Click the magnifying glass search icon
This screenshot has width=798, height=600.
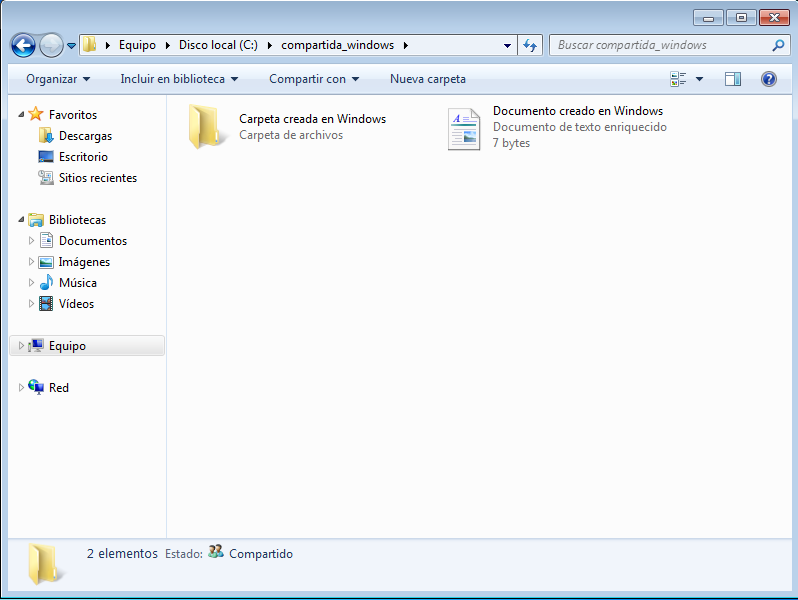778,45
